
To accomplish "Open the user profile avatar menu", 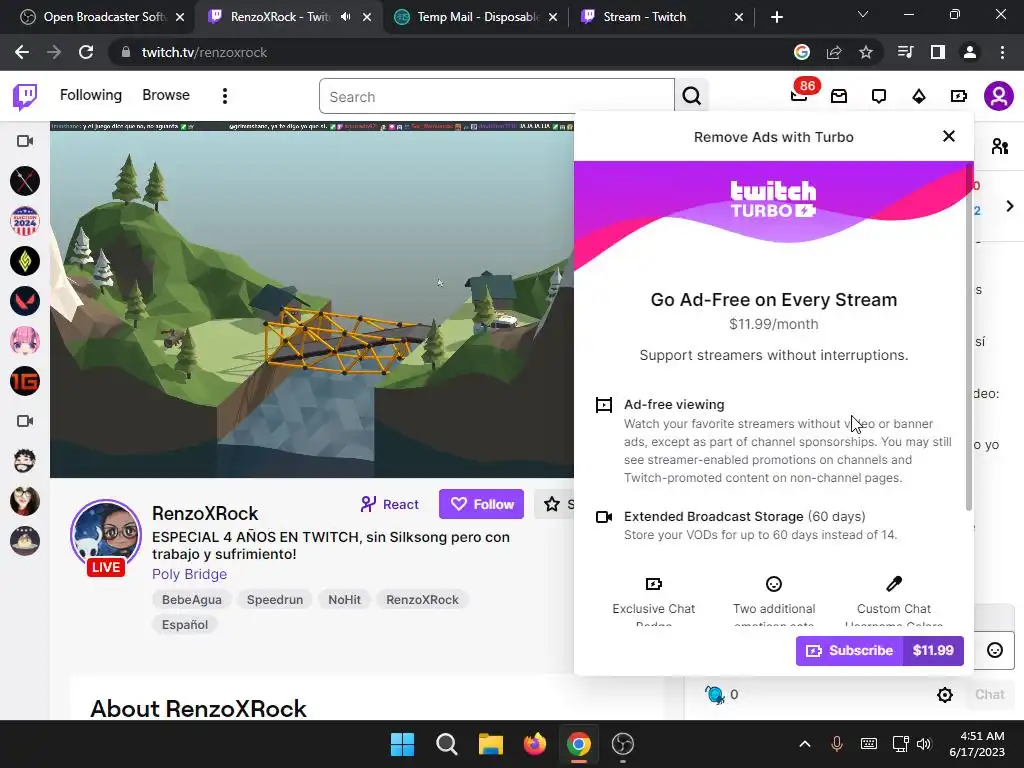I will [x=999, y=97].
